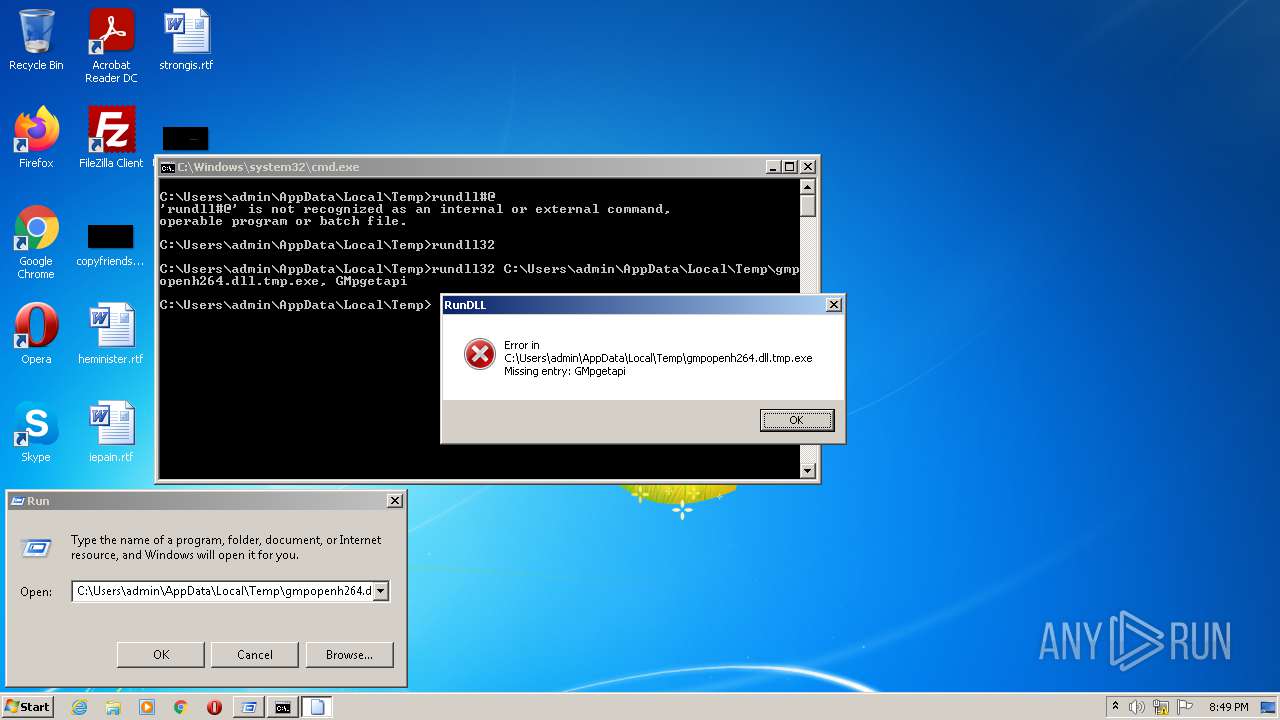The height and width of the screenshot is (720, 1280).
Task: Open the Start menu
Action: (x=27, y=707)
